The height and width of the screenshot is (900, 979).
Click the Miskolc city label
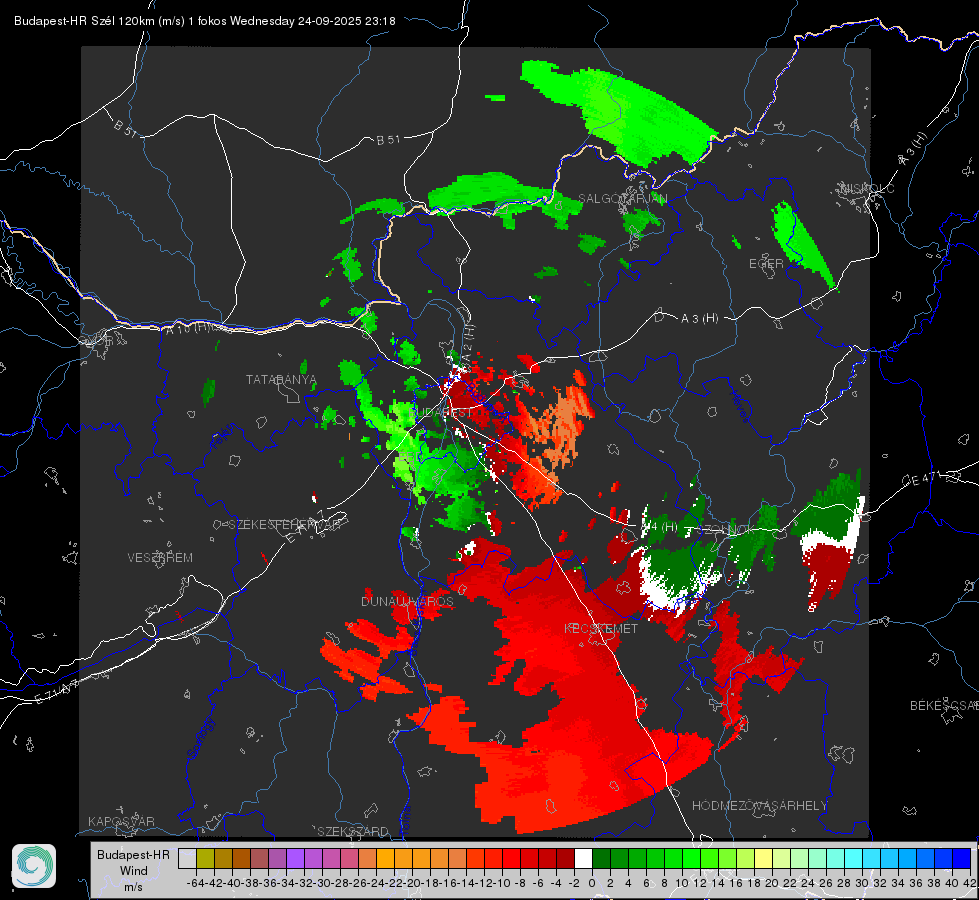[867, 188]
